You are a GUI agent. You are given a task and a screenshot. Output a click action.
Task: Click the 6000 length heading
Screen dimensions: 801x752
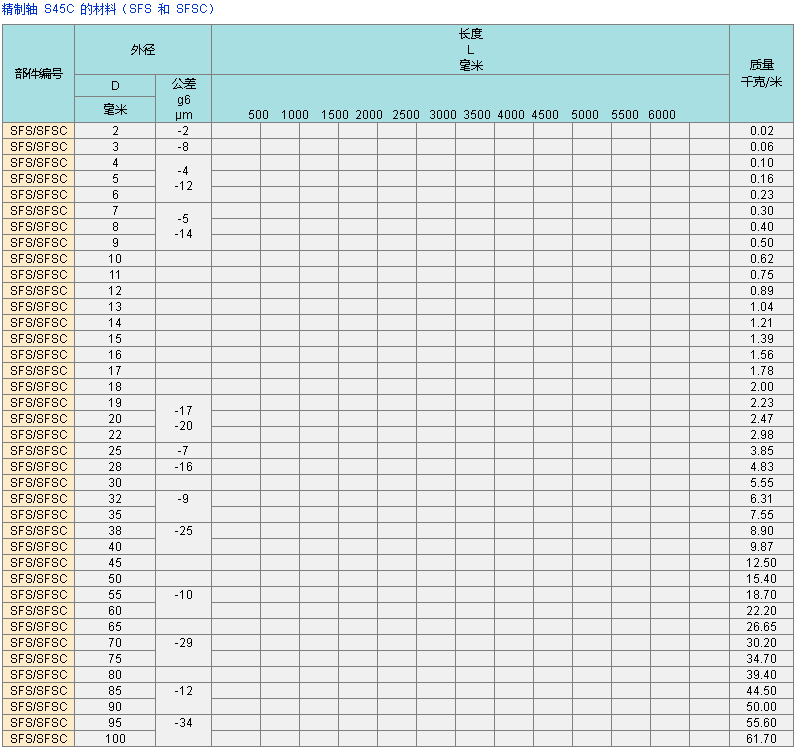tap(662, 114)
